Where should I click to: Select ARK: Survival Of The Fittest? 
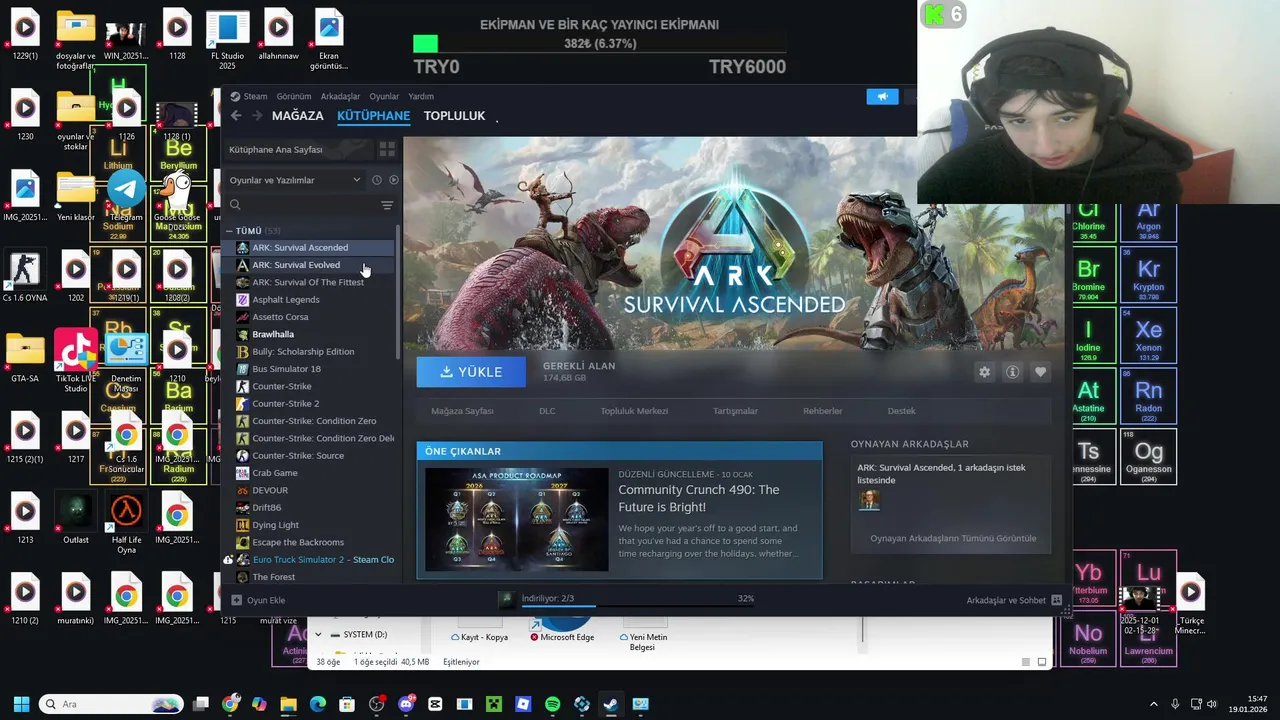(308, 282)
